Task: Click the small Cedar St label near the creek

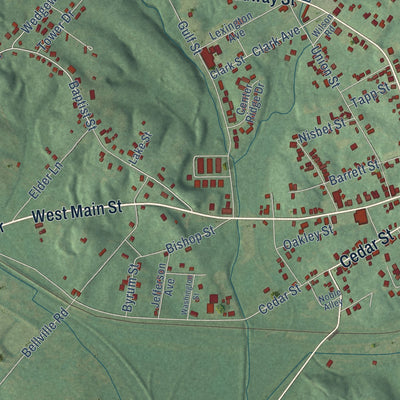Action: pyautogui.click(x=279, y=299)
